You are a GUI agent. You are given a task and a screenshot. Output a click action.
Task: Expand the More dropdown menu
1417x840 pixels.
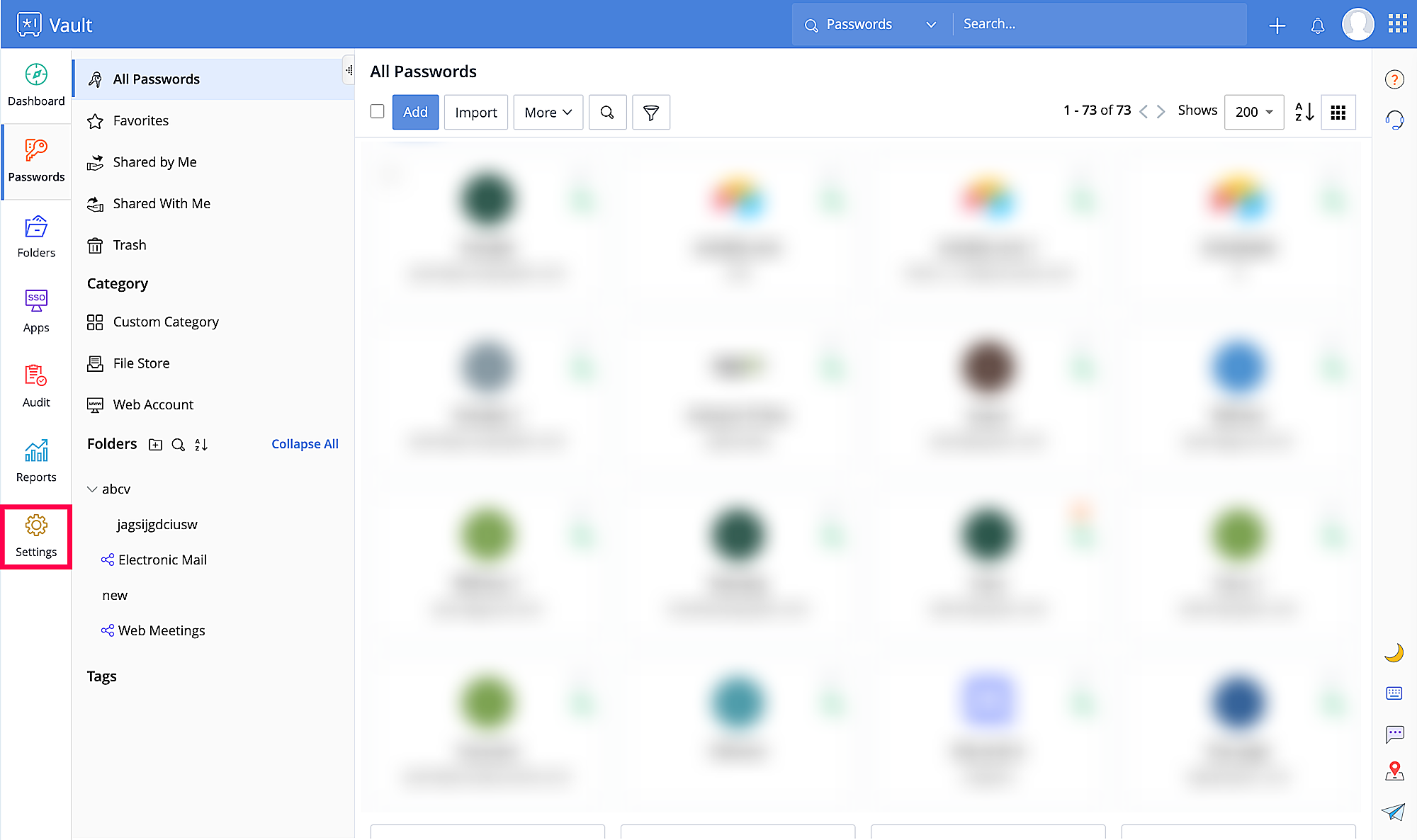click(x=548, y=113)
